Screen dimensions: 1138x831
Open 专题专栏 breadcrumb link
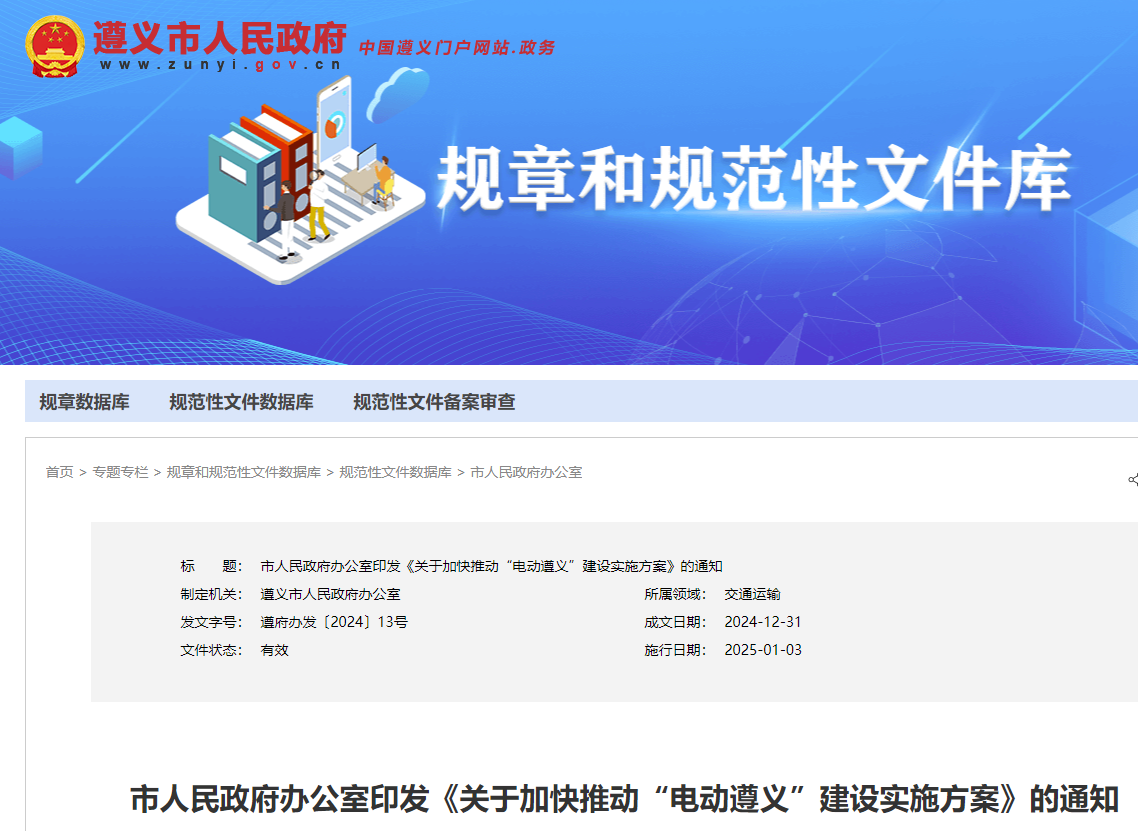120,472
